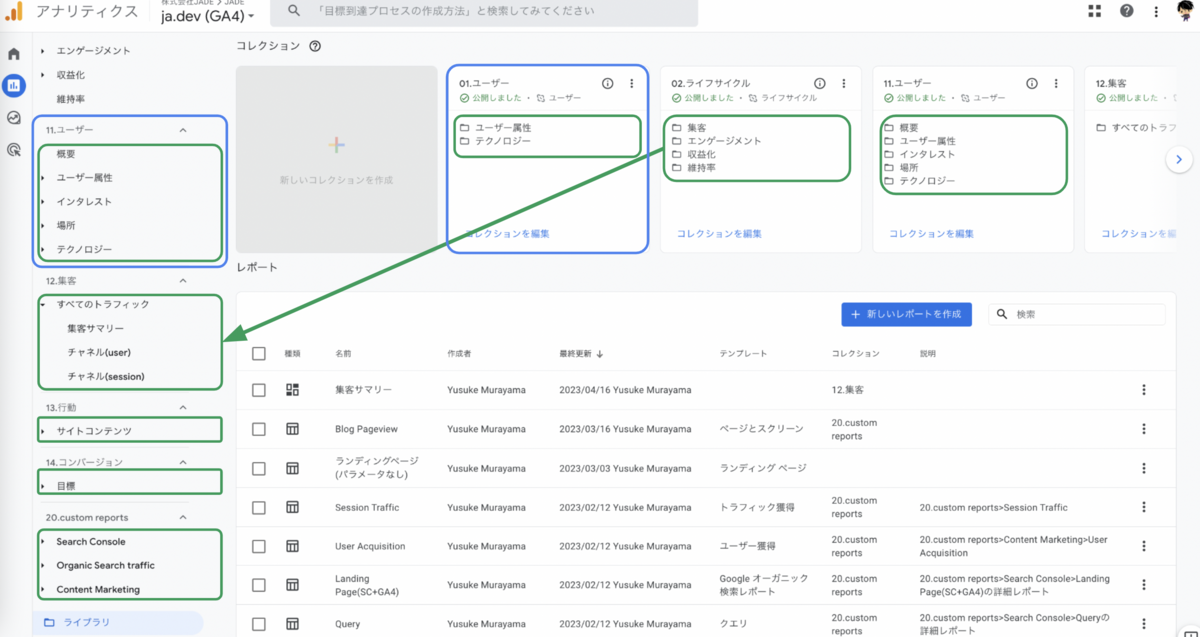The image size is (1200, 637).
Task: Expand the エンゲージメント tree item
Action: click(42, 50)
